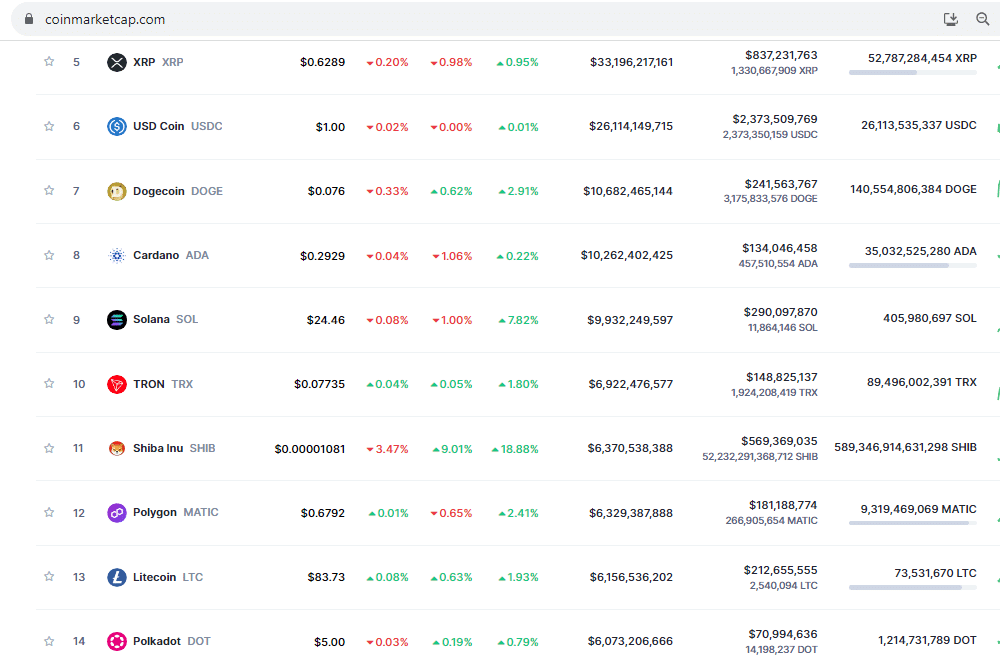The width and height of the screenshot is (1000, 664).
Task: Click the Dogecoin logo icon
Action: point(117,191)
